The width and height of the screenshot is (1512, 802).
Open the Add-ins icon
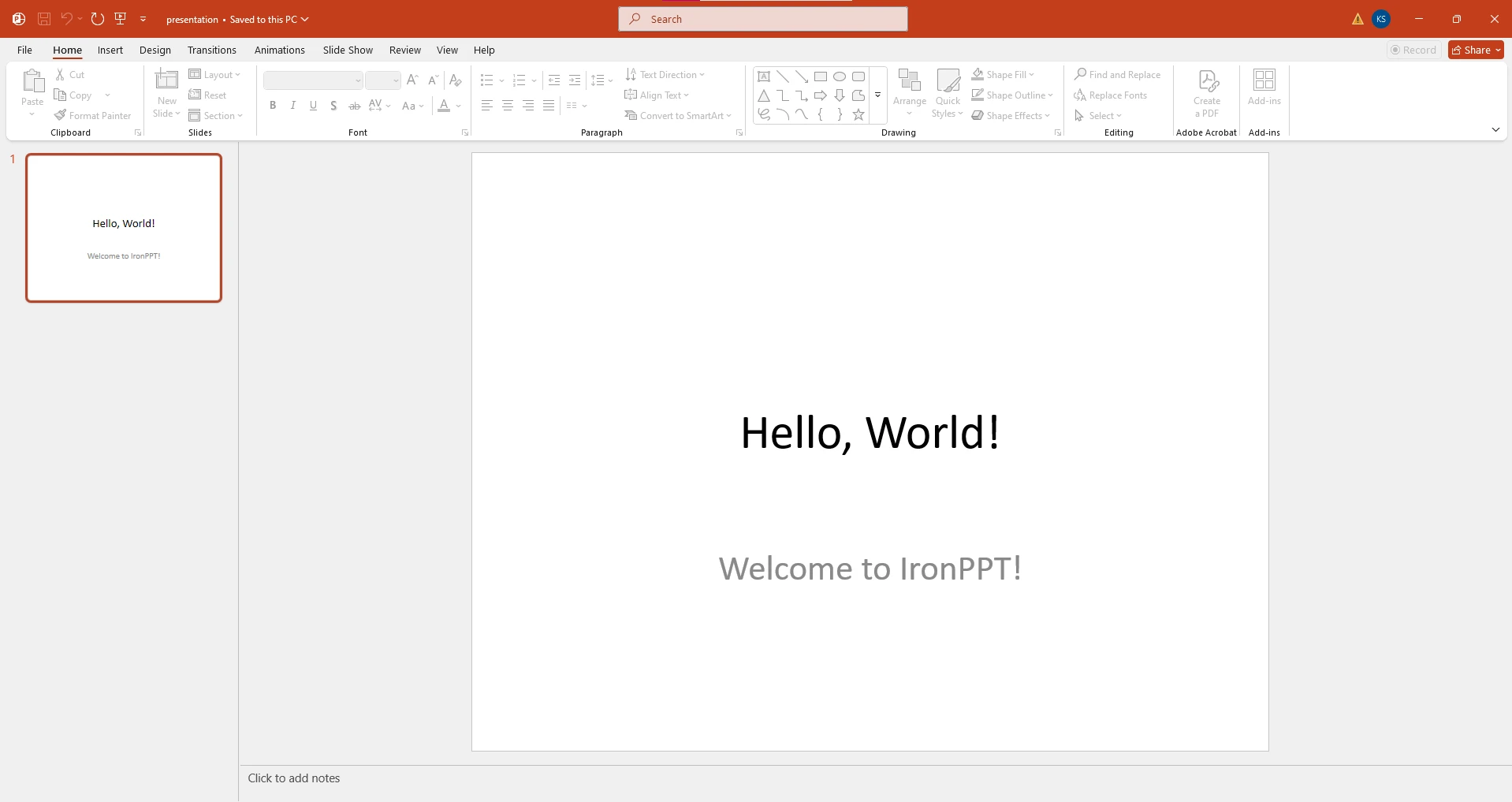tap(1264, 81)
